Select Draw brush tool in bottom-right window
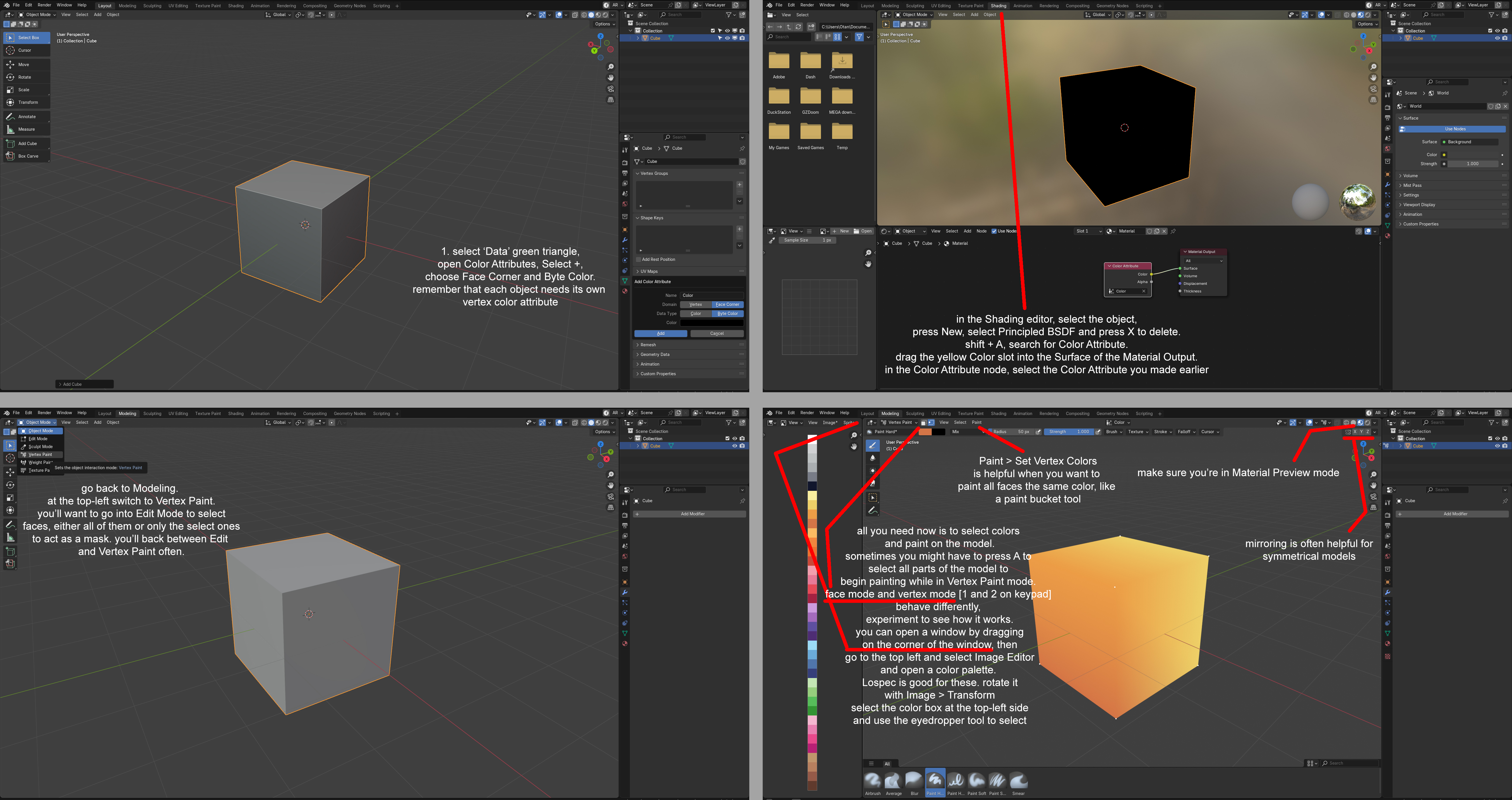This screenshot has width=1512, height=800. coord(873,445)
